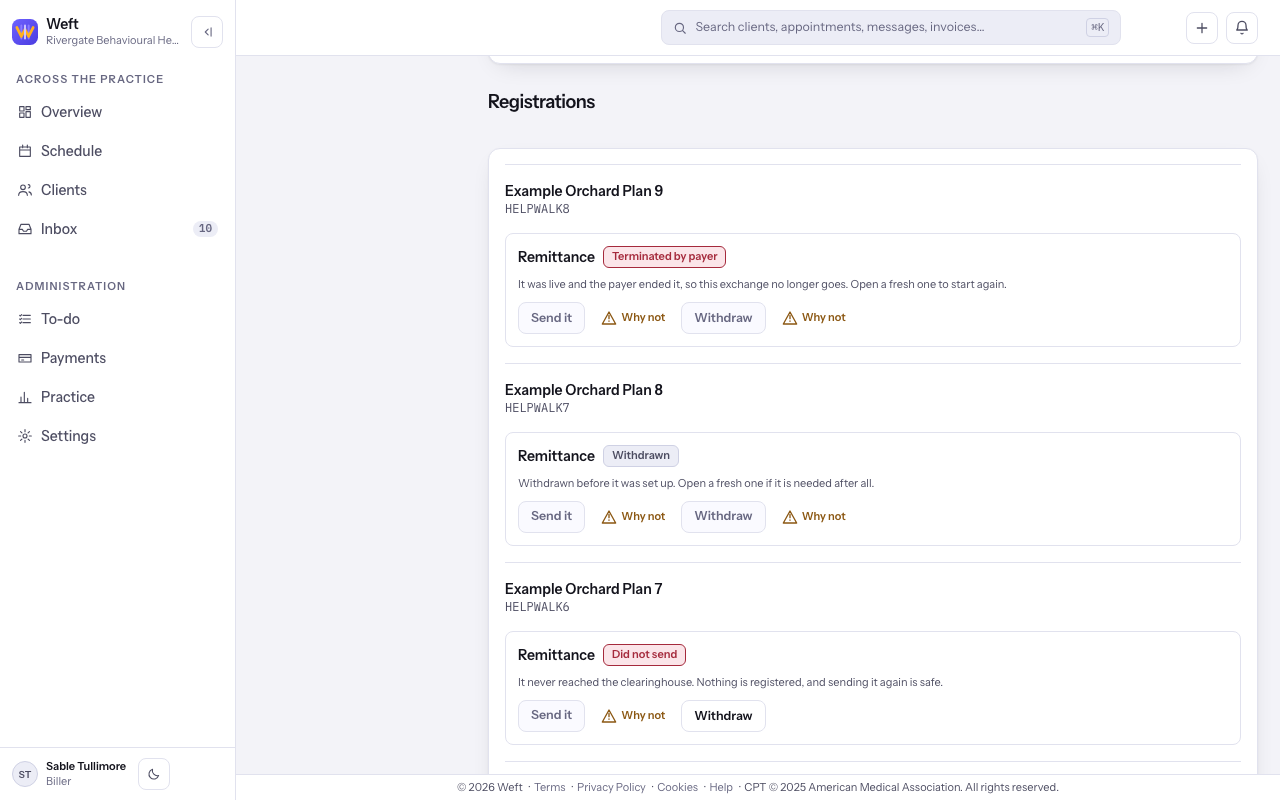Open notifications bell

tap(1242, 28)
